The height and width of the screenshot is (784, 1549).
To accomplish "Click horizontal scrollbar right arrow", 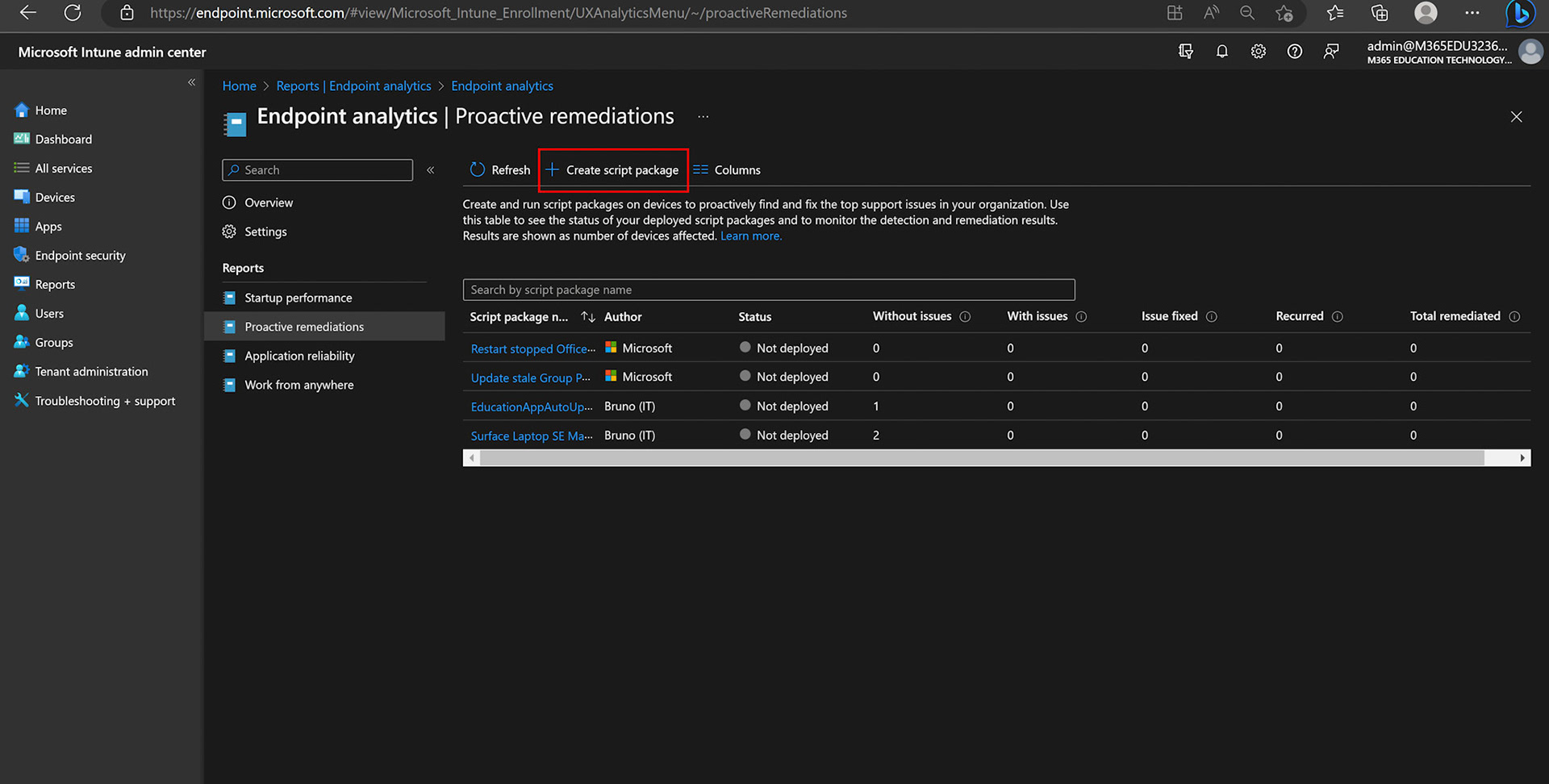I will (1522, 458).
